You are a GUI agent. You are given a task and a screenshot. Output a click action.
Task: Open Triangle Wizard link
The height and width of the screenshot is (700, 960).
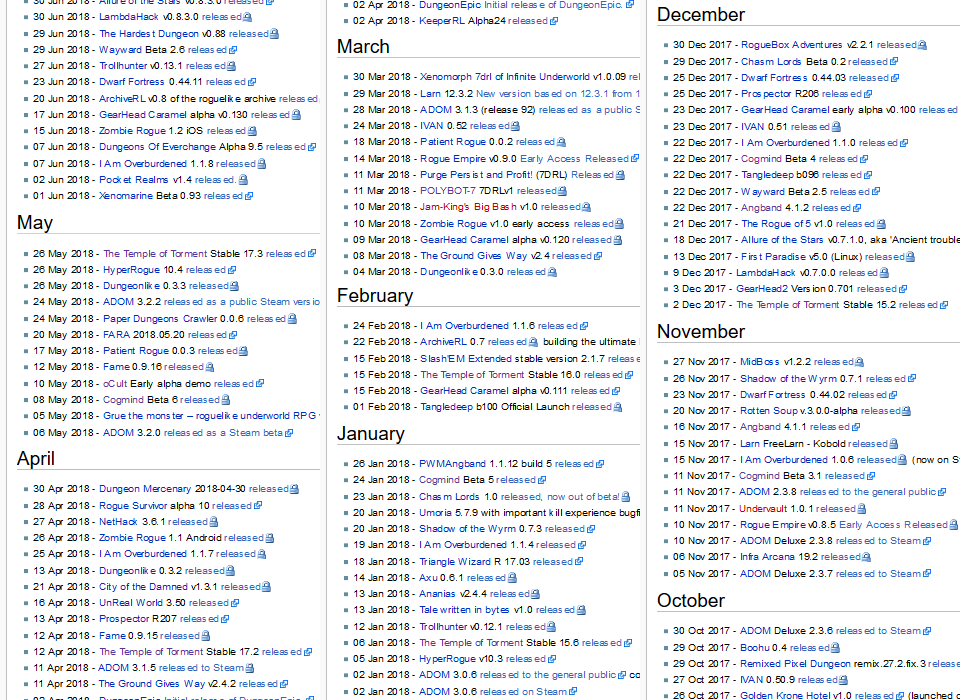[x=455, y=562]
